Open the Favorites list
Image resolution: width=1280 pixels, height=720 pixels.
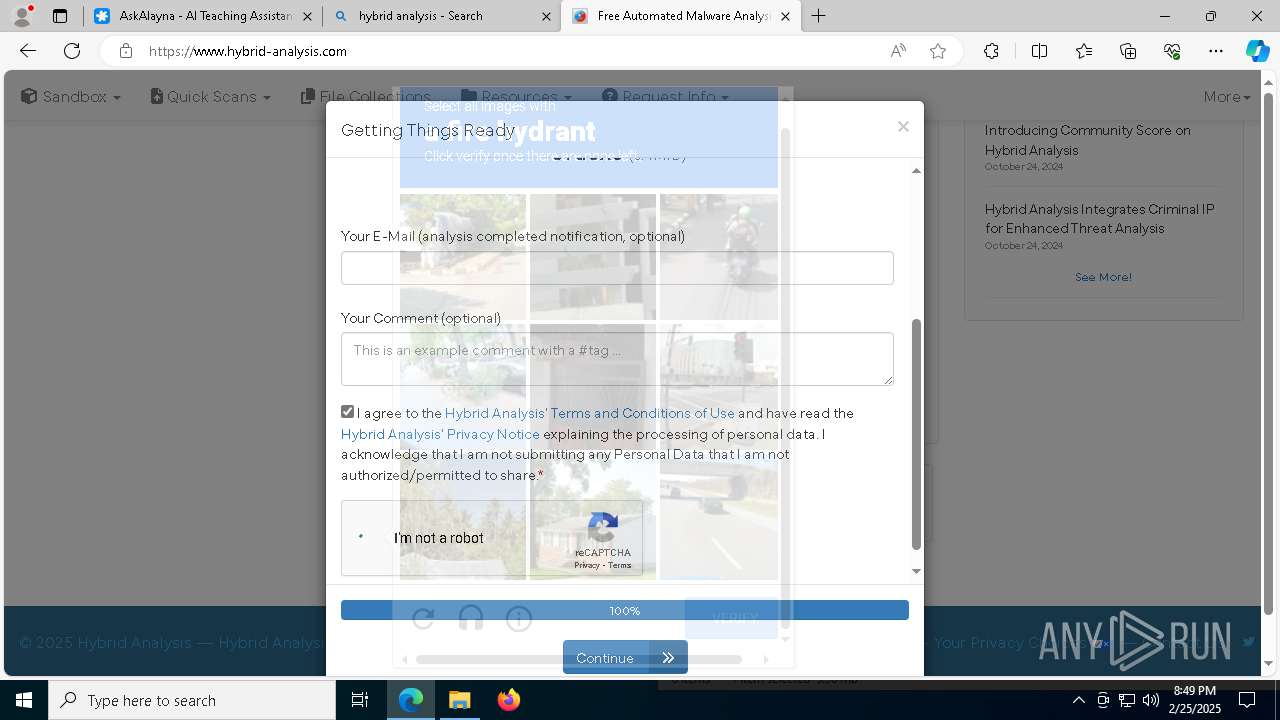1084,51
